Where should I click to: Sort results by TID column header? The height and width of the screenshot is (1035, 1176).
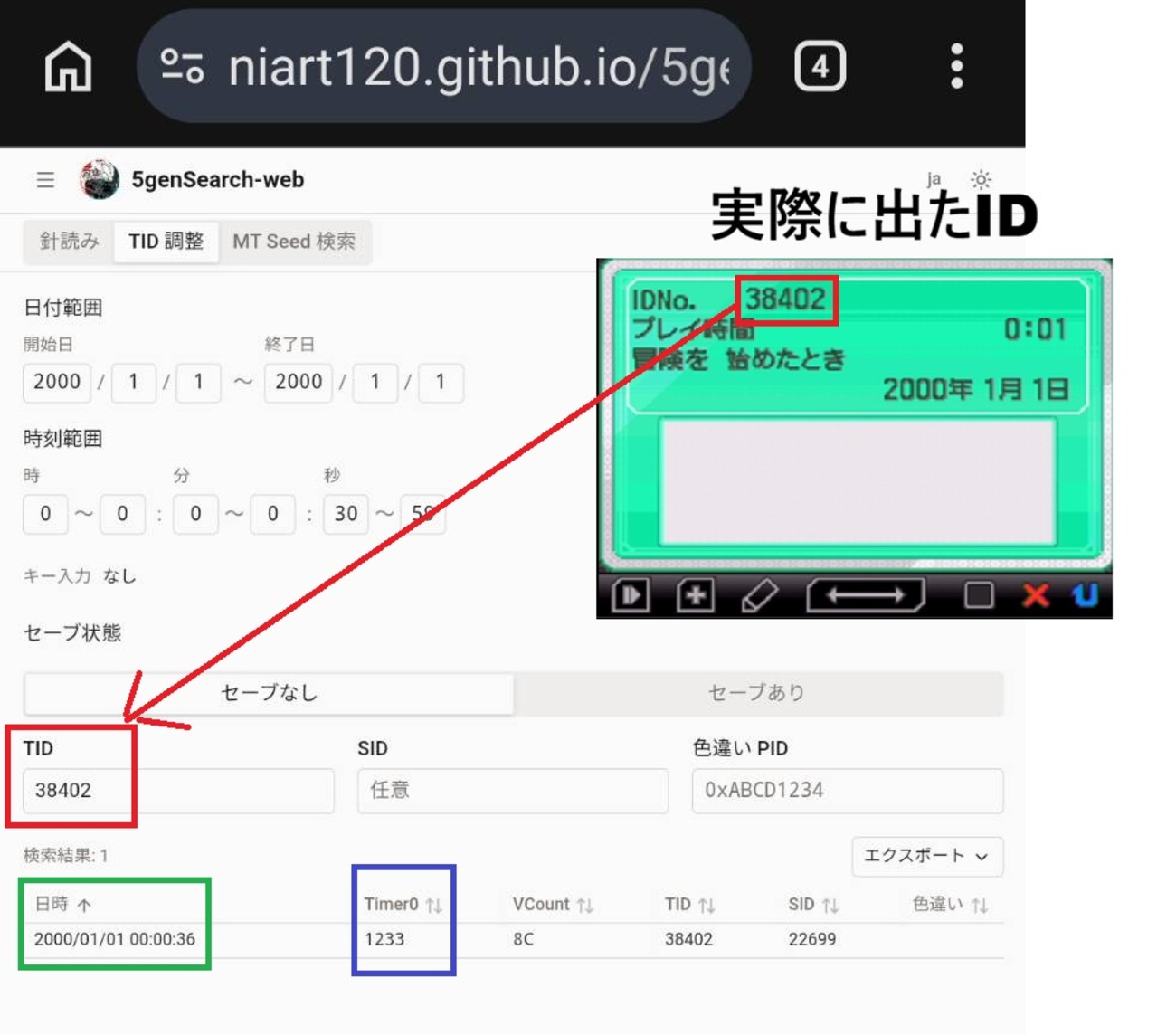click(689, 904)
